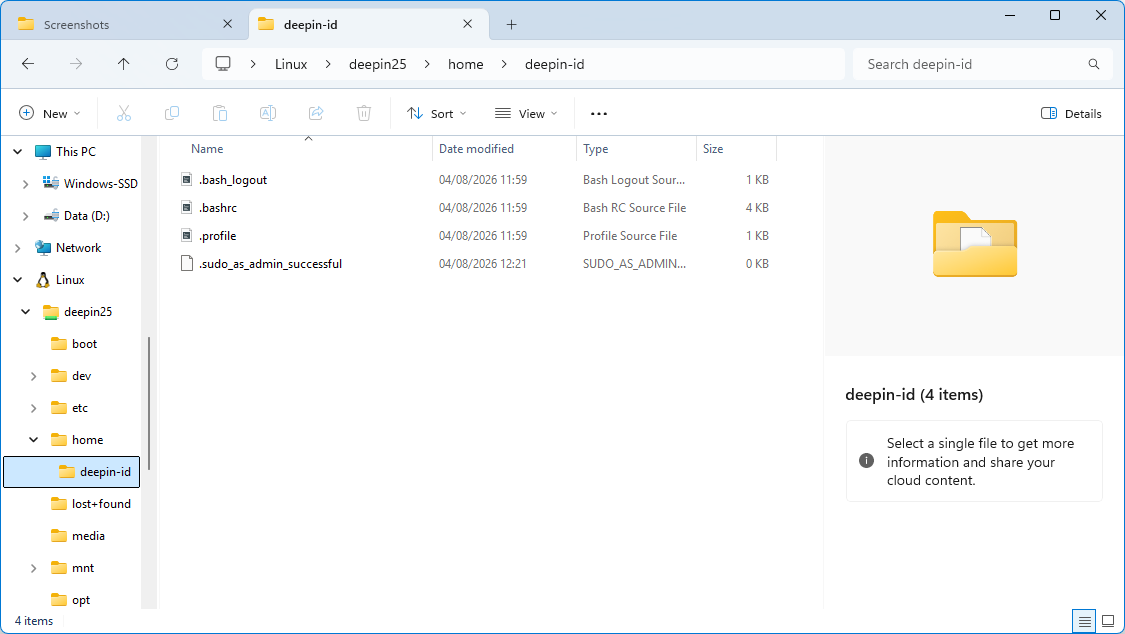The image size is (1125, 634).
Task: Select the boot folder in tree
Action: (85, 344)
